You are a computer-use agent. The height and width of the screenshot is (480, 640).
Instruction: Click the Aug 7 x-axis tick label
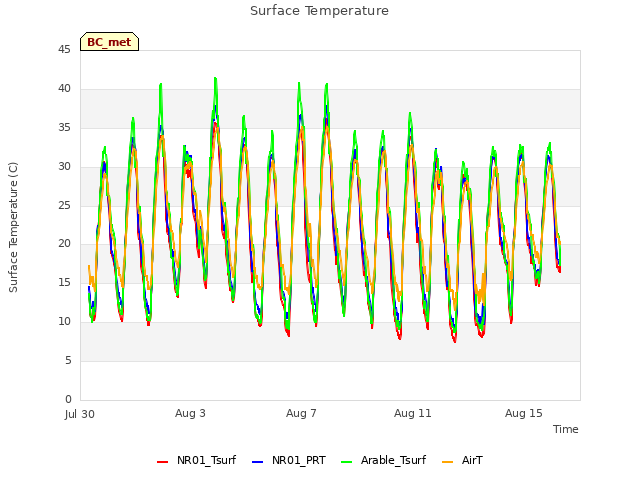click(301, 413)
